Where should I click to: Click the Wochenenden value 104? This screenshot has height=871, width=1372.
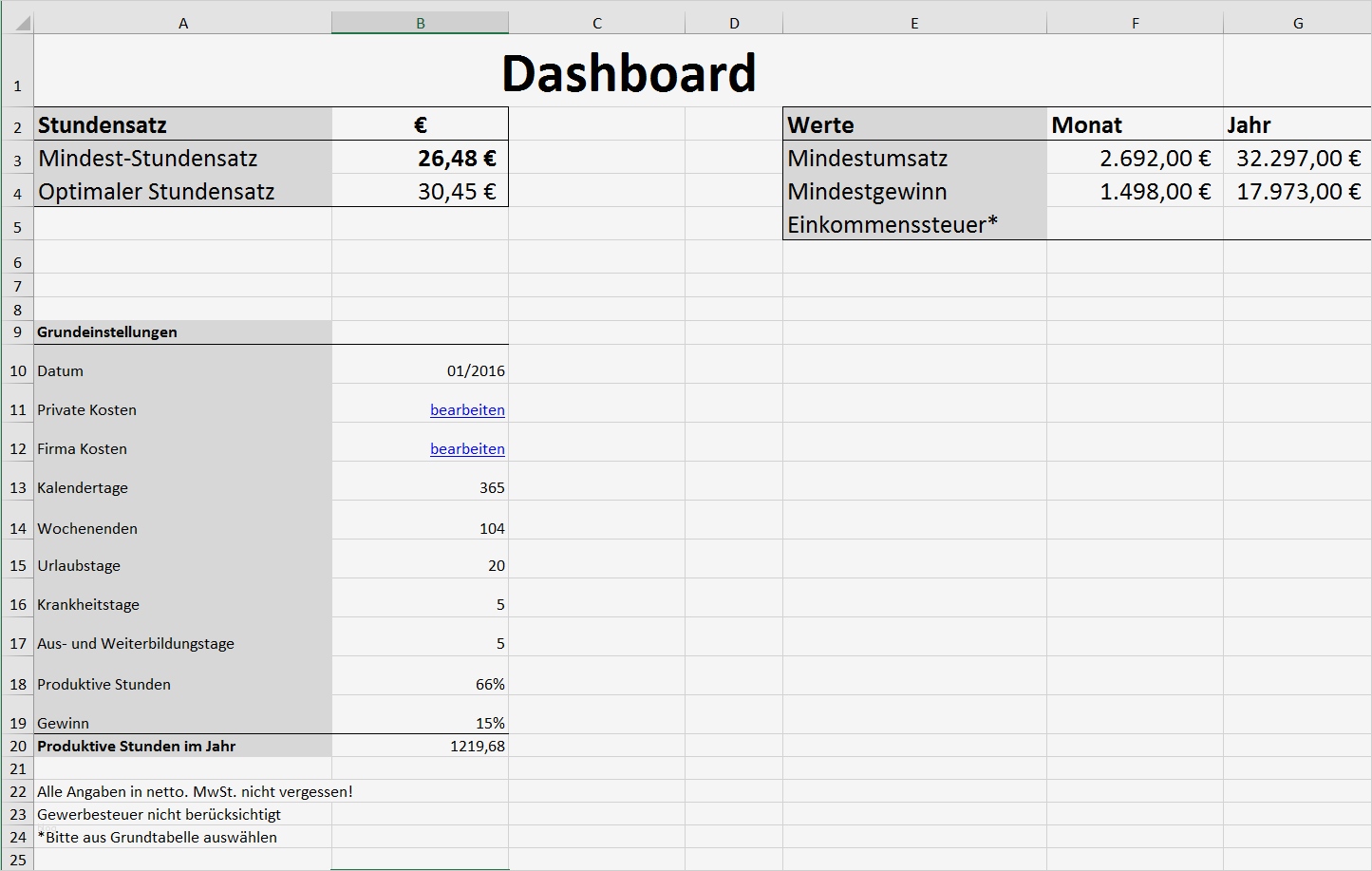421,520
